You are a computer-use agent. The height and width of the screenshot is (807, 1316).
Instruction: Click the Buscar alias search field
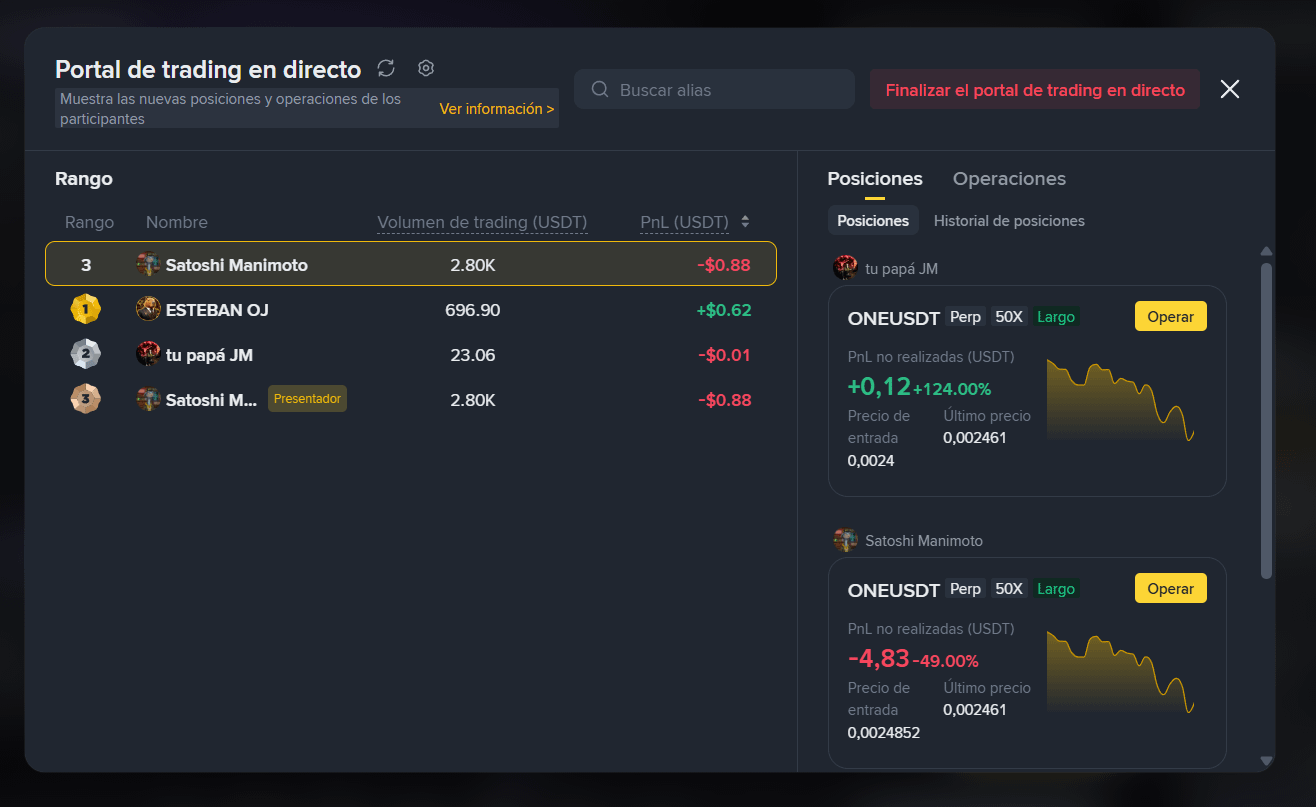714,89
